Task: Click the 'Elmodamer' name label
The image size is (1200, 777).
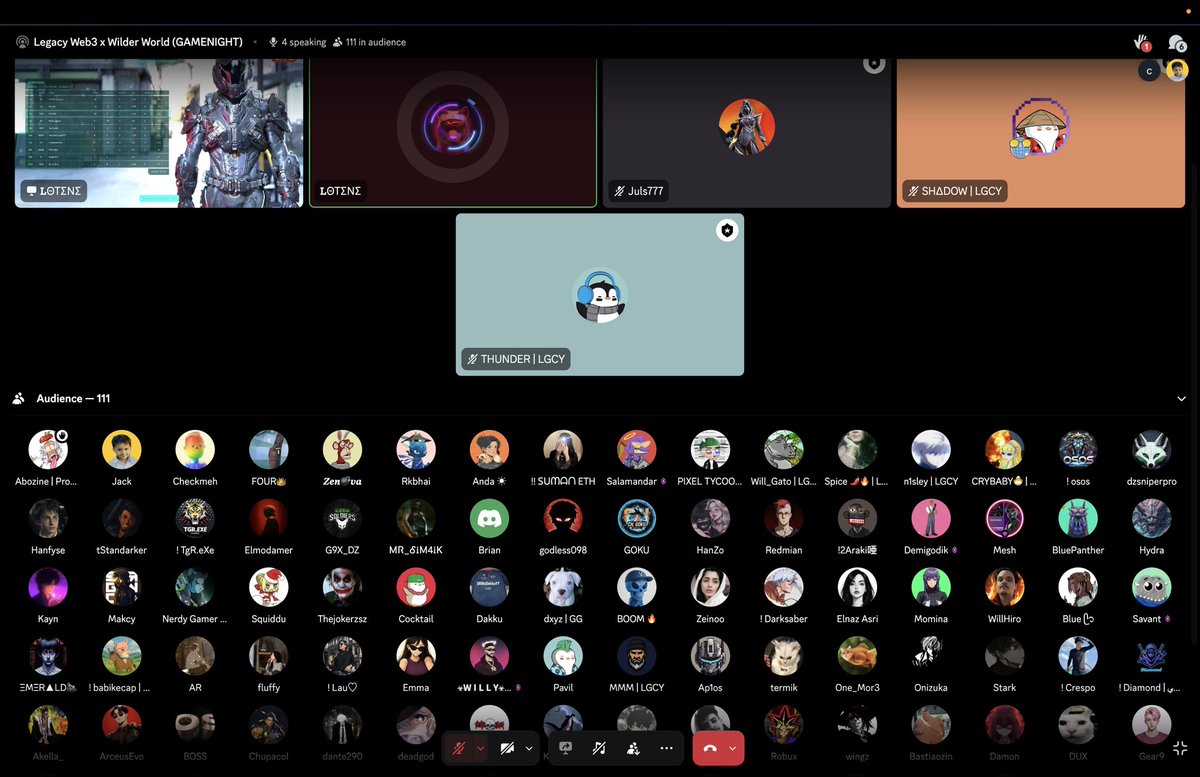Action: tap(269, 550)
